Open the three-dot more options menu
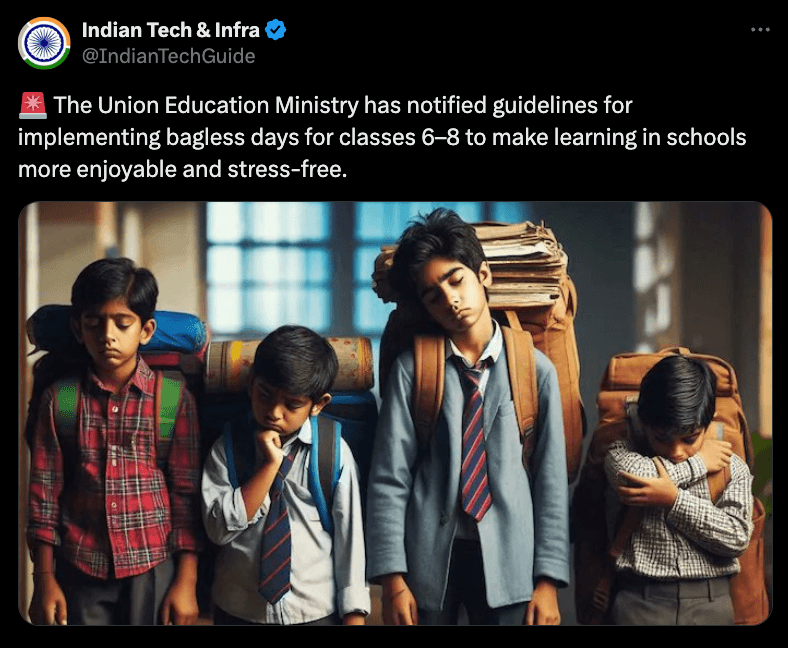This screenshot has height=648, width=788. pos(760,30)
